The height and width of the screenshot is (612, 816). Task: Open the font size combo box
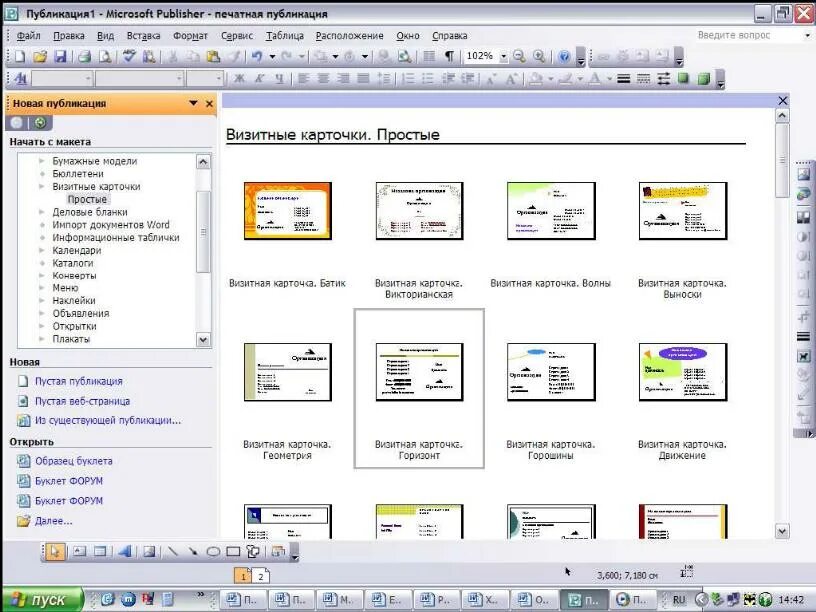(x=205, y=79)
